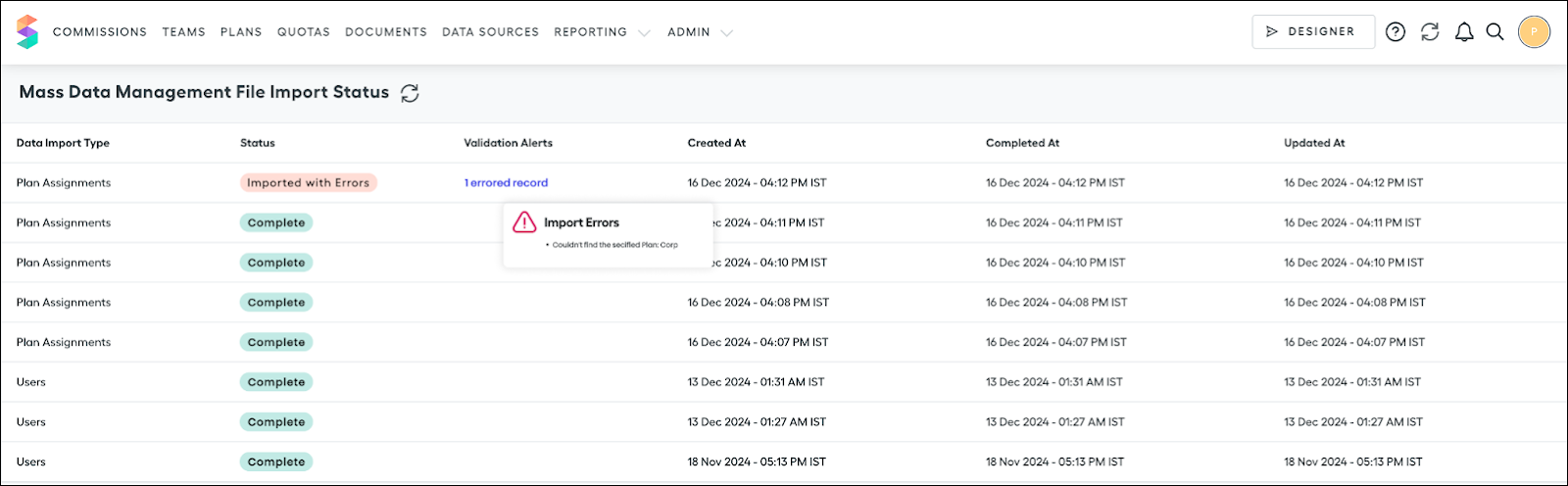Viewport: 1568px width, 486px height.
Task: Open the Documents section
Action: 386,32
